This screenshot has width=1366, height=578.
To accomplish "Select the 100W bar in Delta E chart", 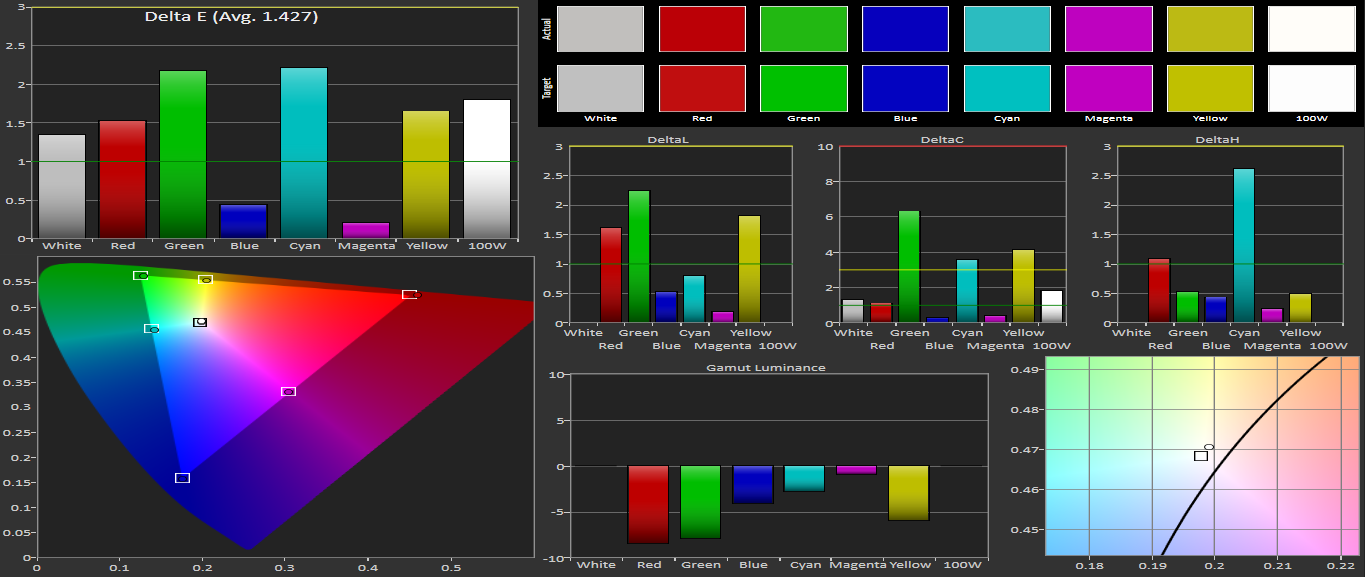I will click(x=487, y=168).
